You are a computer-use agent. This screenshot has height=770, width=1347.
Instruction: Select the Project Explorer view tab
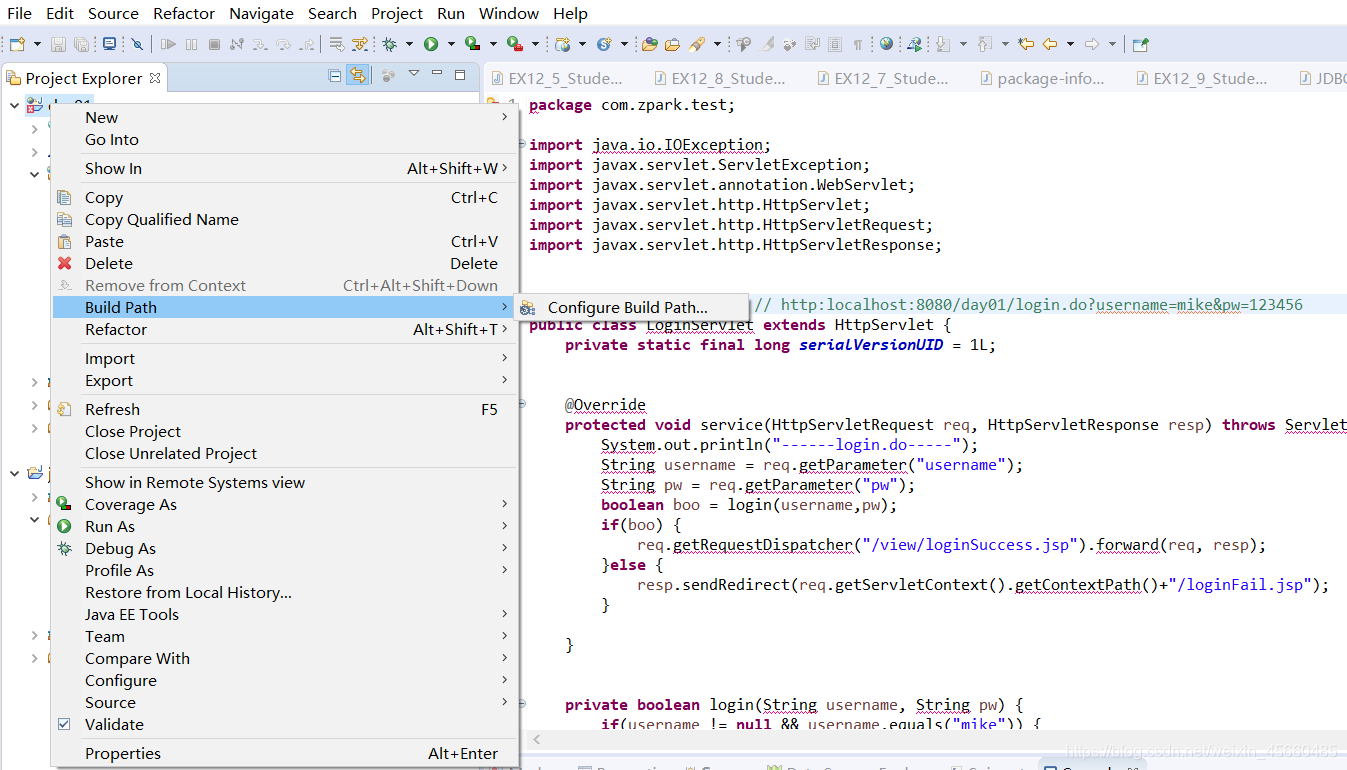pyautogui.click(x=84, y=78)
